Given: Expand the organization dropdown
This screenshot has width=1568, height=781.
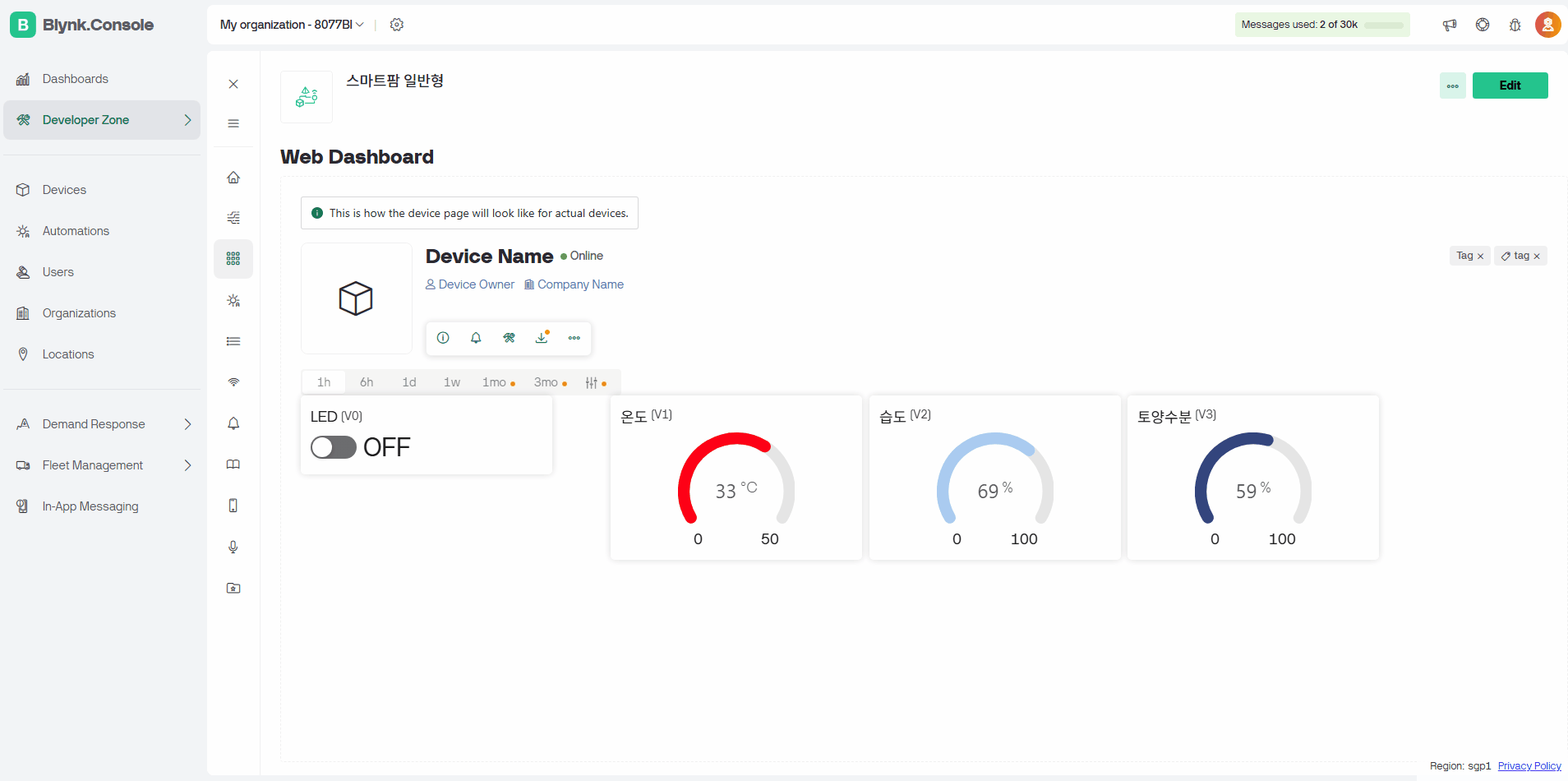Looking at the screenshot, I should coord(360,25).
